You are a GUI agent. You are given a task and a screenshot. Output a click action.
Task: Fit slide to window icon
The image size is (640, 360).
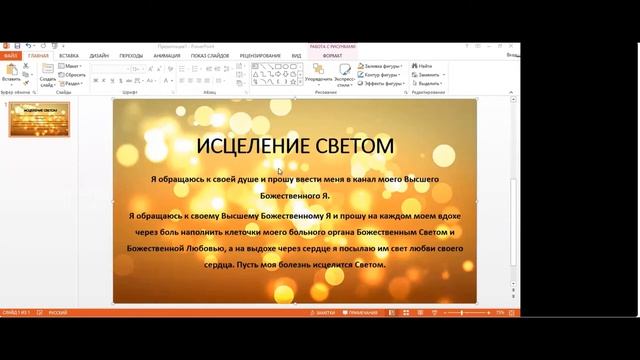[512, 313]
